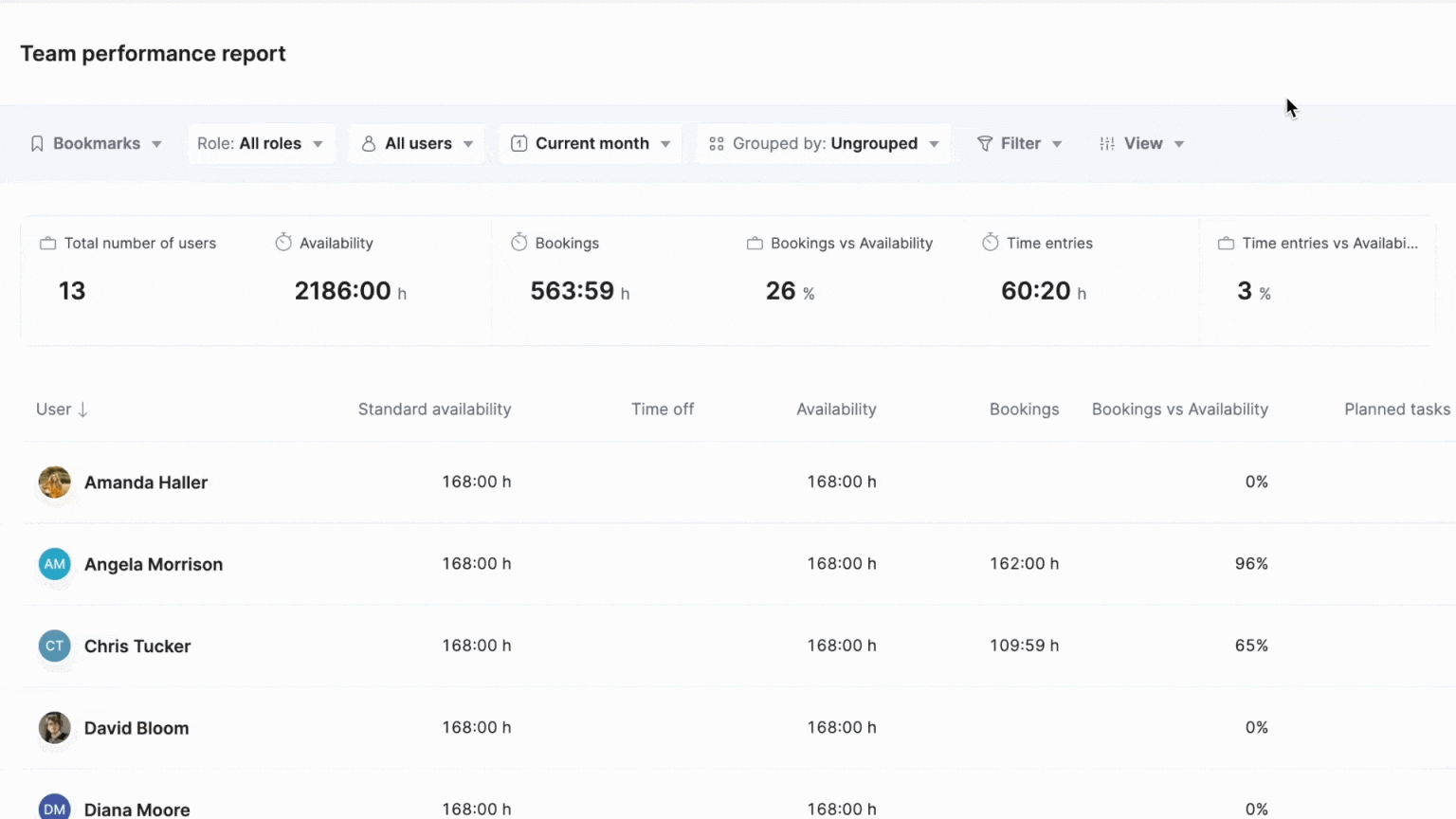This screenshot has width=1456, height=819.
Task: Click the View sliders icon
Action: point(1106,143)
